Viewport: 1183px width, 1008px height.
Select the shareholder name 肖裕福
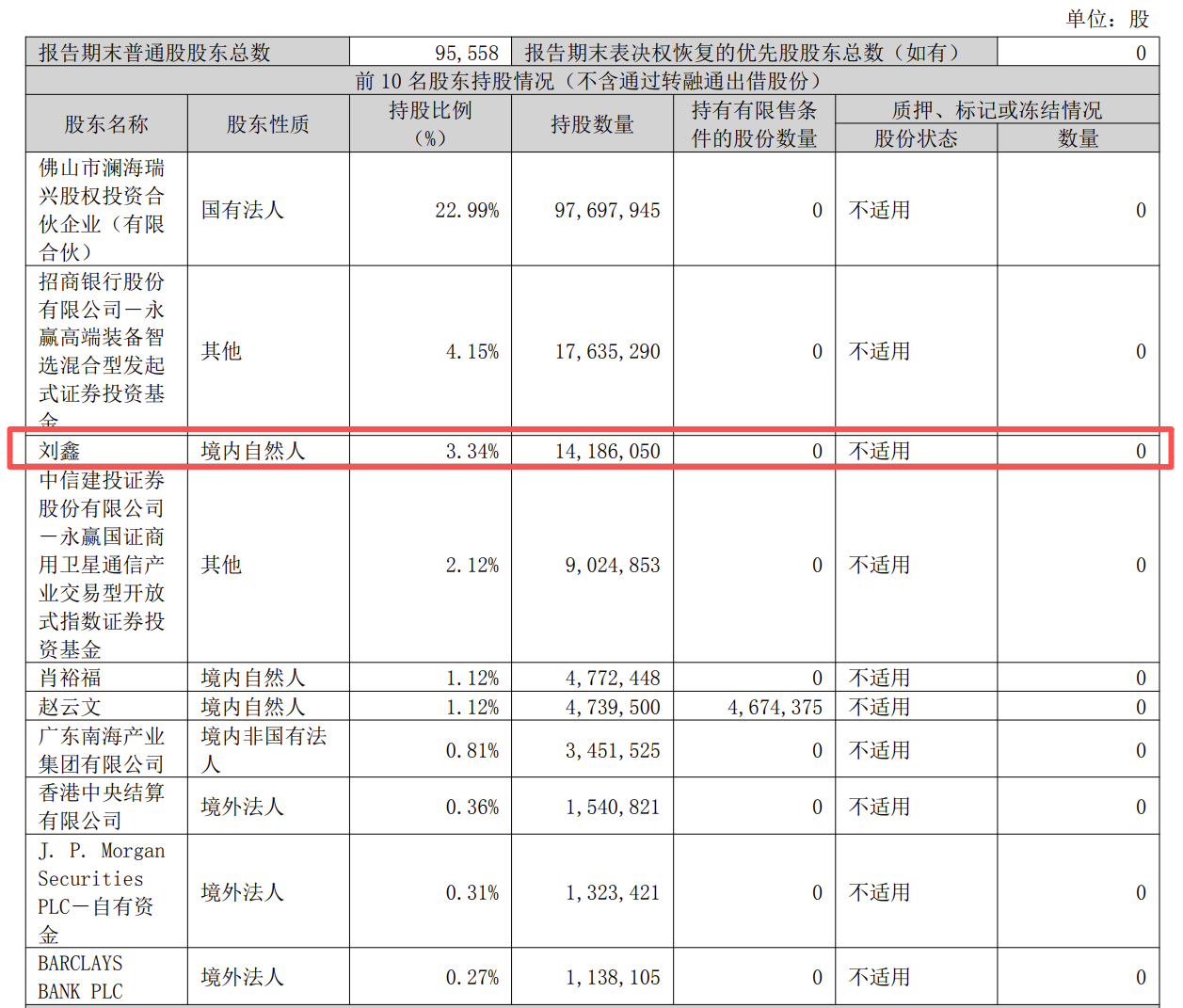coord(70,678)
